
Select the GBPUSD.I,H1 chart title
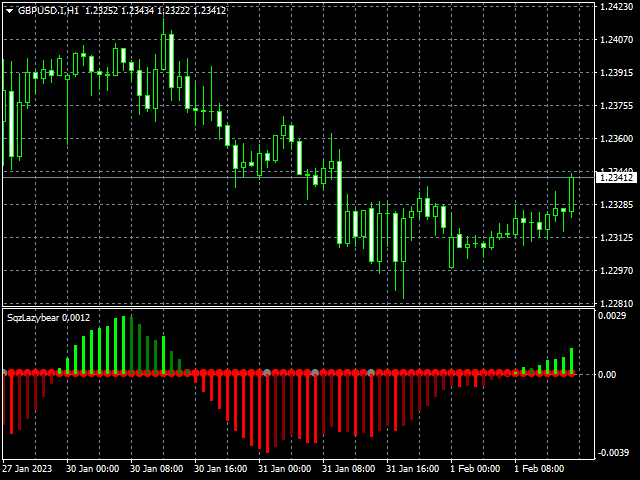click(x=49, y=11)
